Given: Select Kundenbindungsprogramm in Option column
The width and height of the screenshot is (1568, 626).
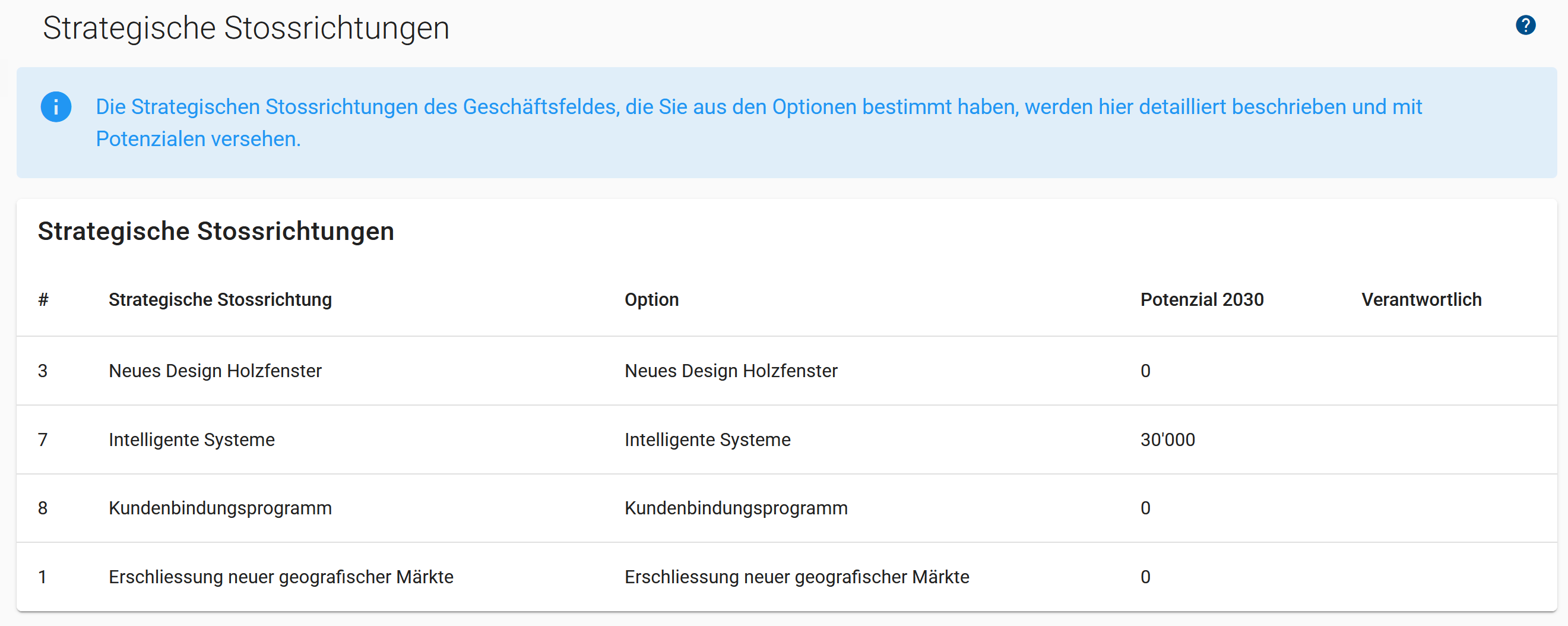Looking at the screenshot, I should (x=736, y=508).
